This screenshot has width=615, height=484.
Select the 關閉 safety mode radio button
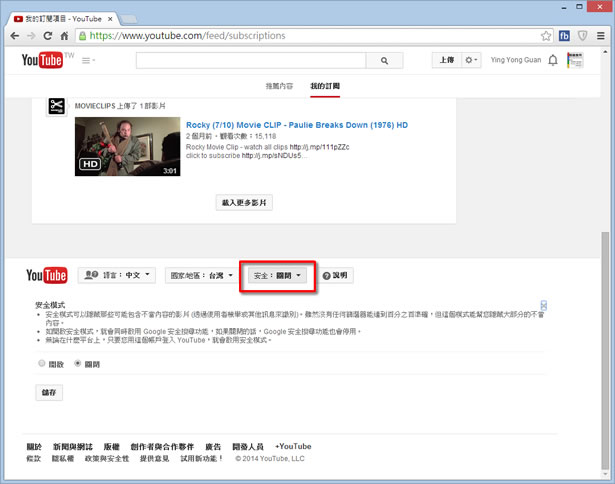point(77,365)
